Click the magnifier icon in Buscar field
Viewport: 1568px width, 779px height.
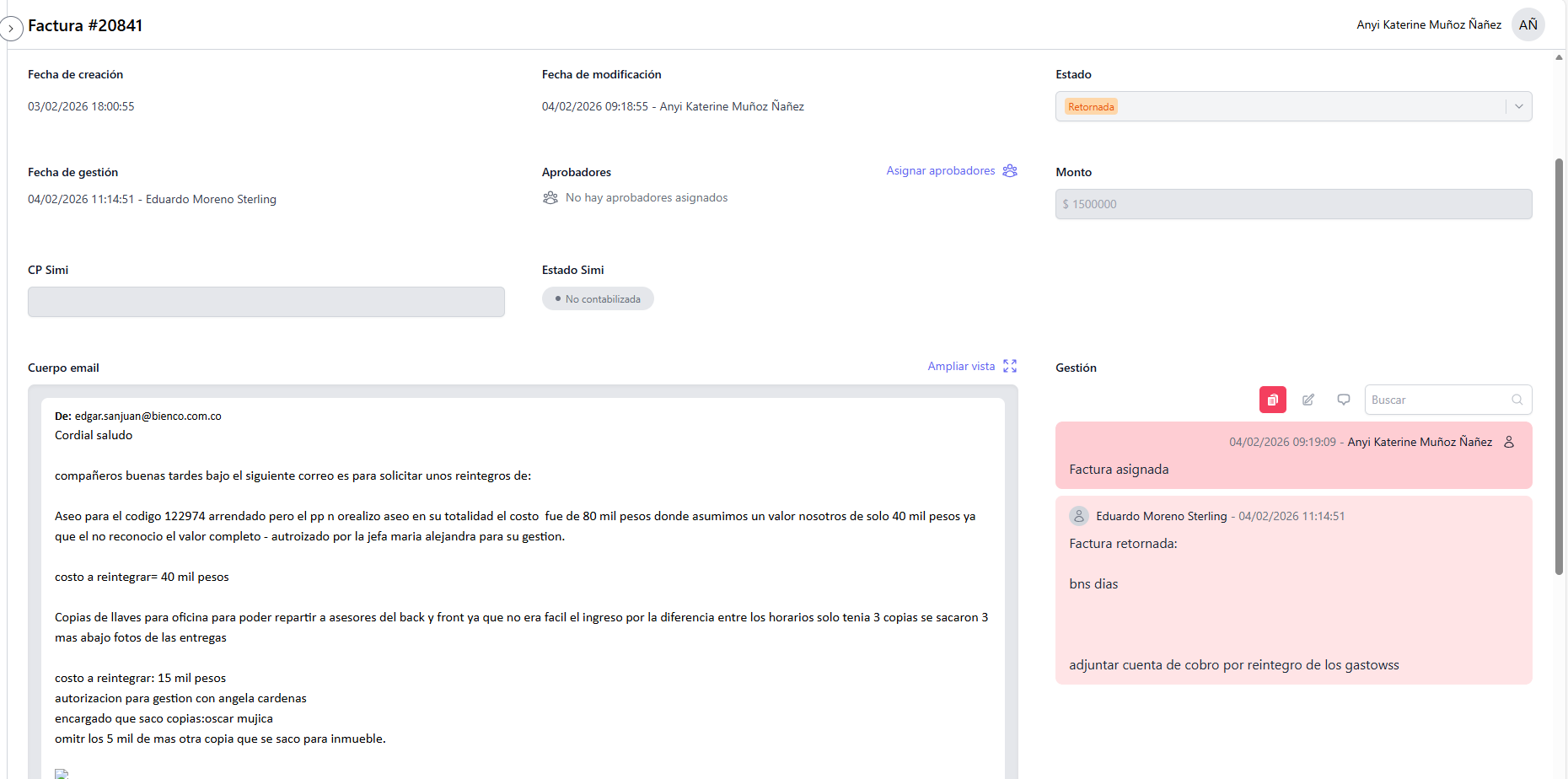pyautogui.click(x=1517, y=400)
